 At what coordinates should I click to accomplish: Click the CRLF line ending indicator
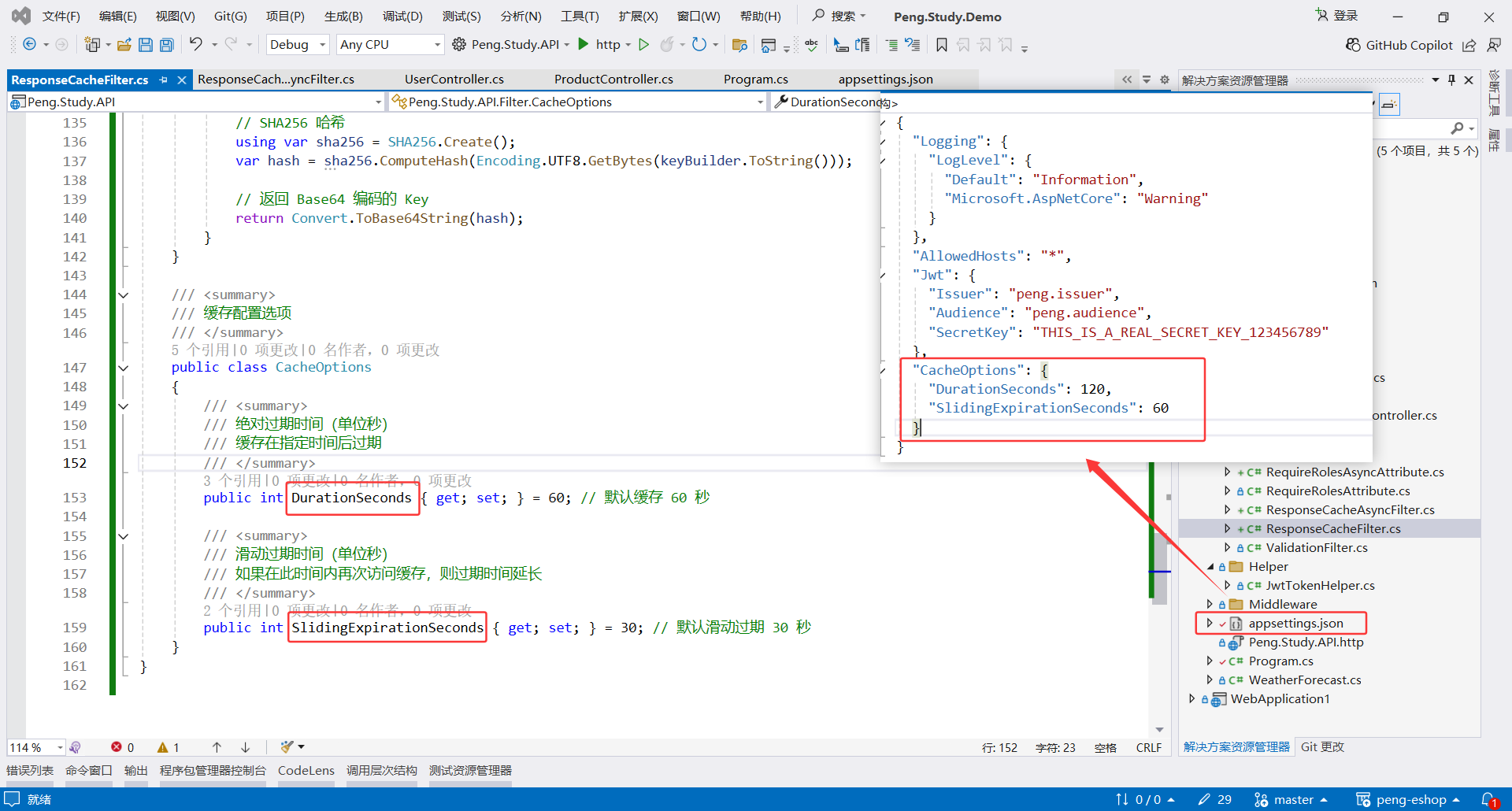[x=1149, y=748]
